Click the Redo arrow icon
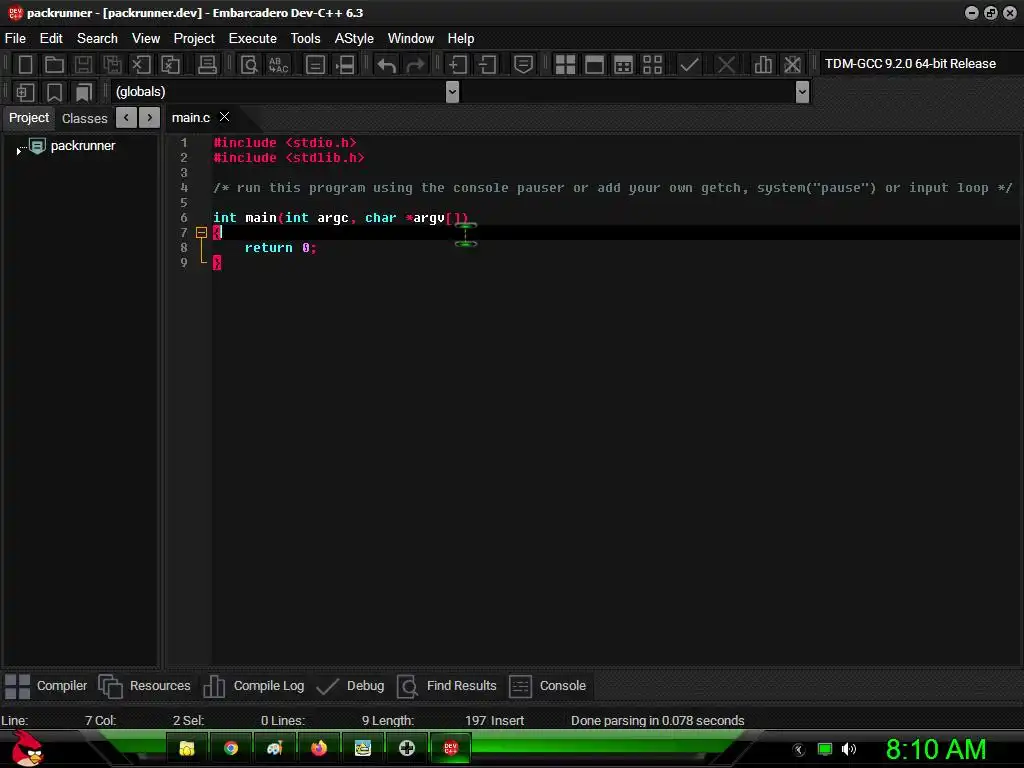The image size is (1024, 768). click(415, 64)
